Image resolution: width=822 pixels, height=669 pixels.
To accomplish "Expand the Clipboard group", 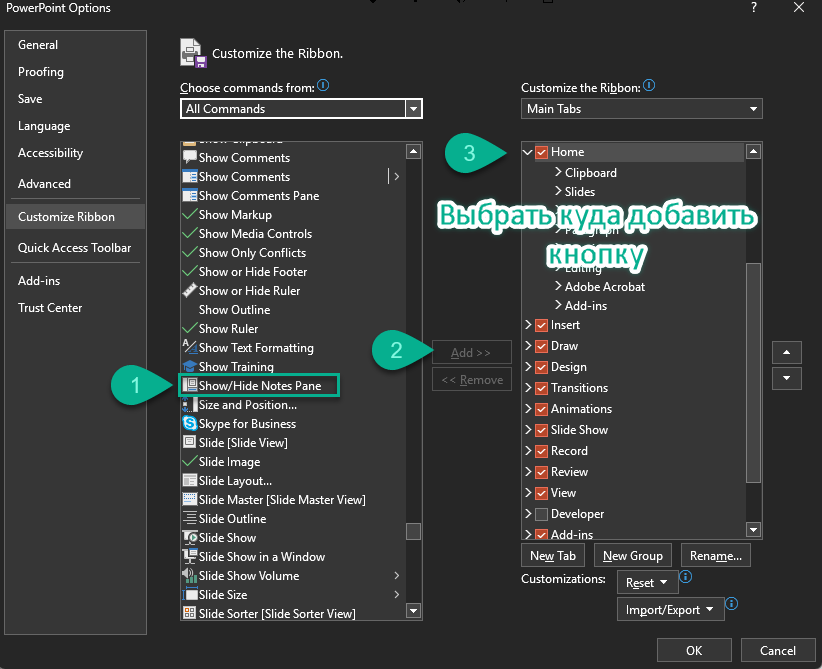I will (558, 171).
